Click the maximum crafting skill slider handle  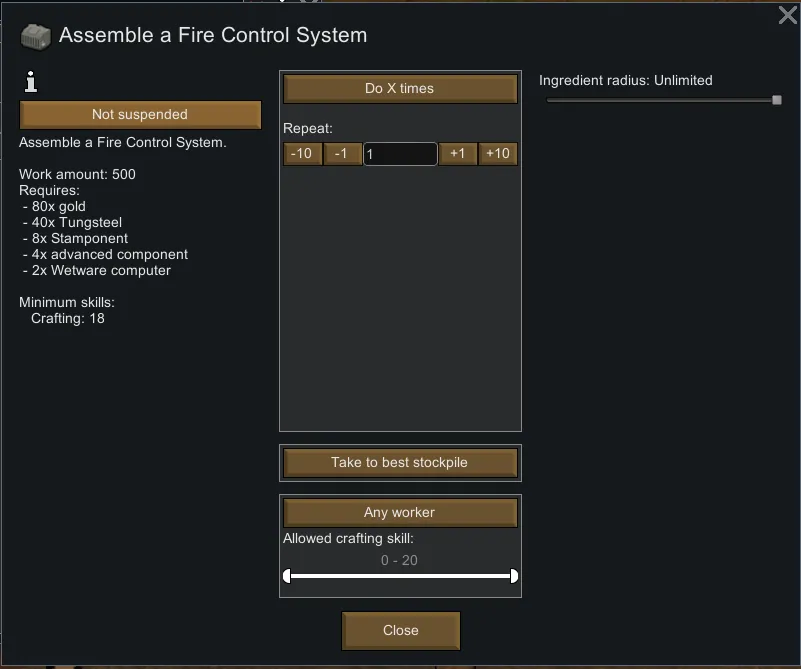point(514,576)
